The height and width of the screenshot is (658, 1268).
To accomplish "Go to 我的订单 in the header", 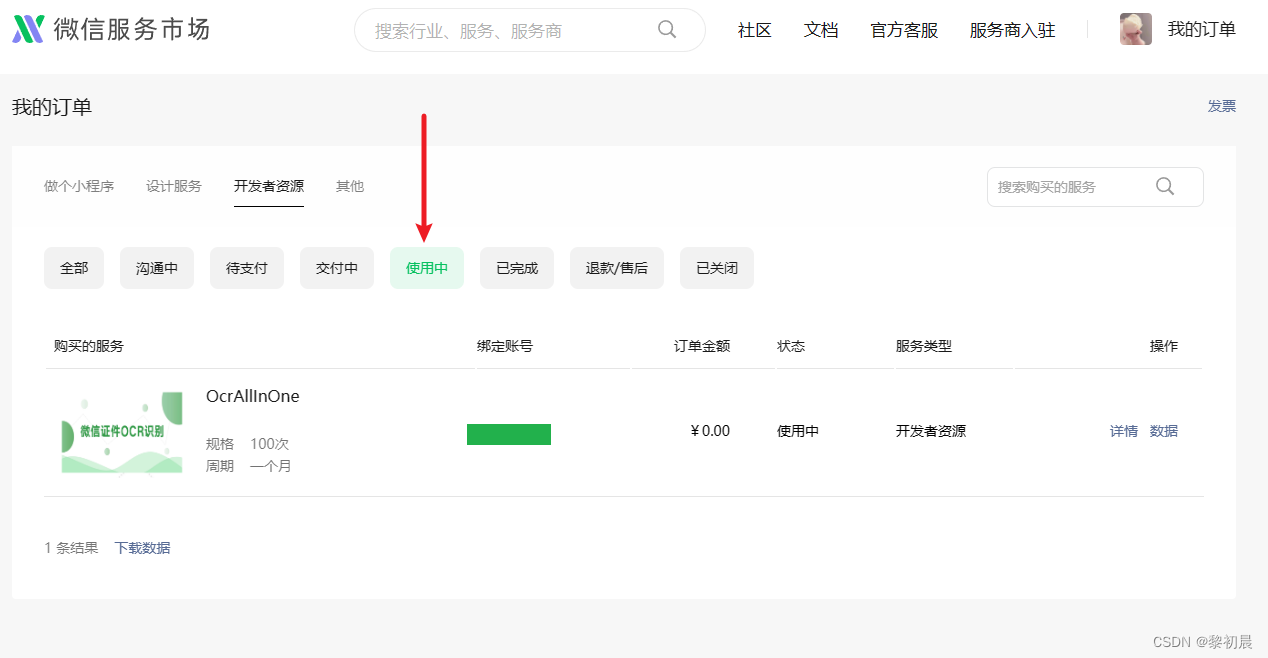I will [x=1202, y=29].
